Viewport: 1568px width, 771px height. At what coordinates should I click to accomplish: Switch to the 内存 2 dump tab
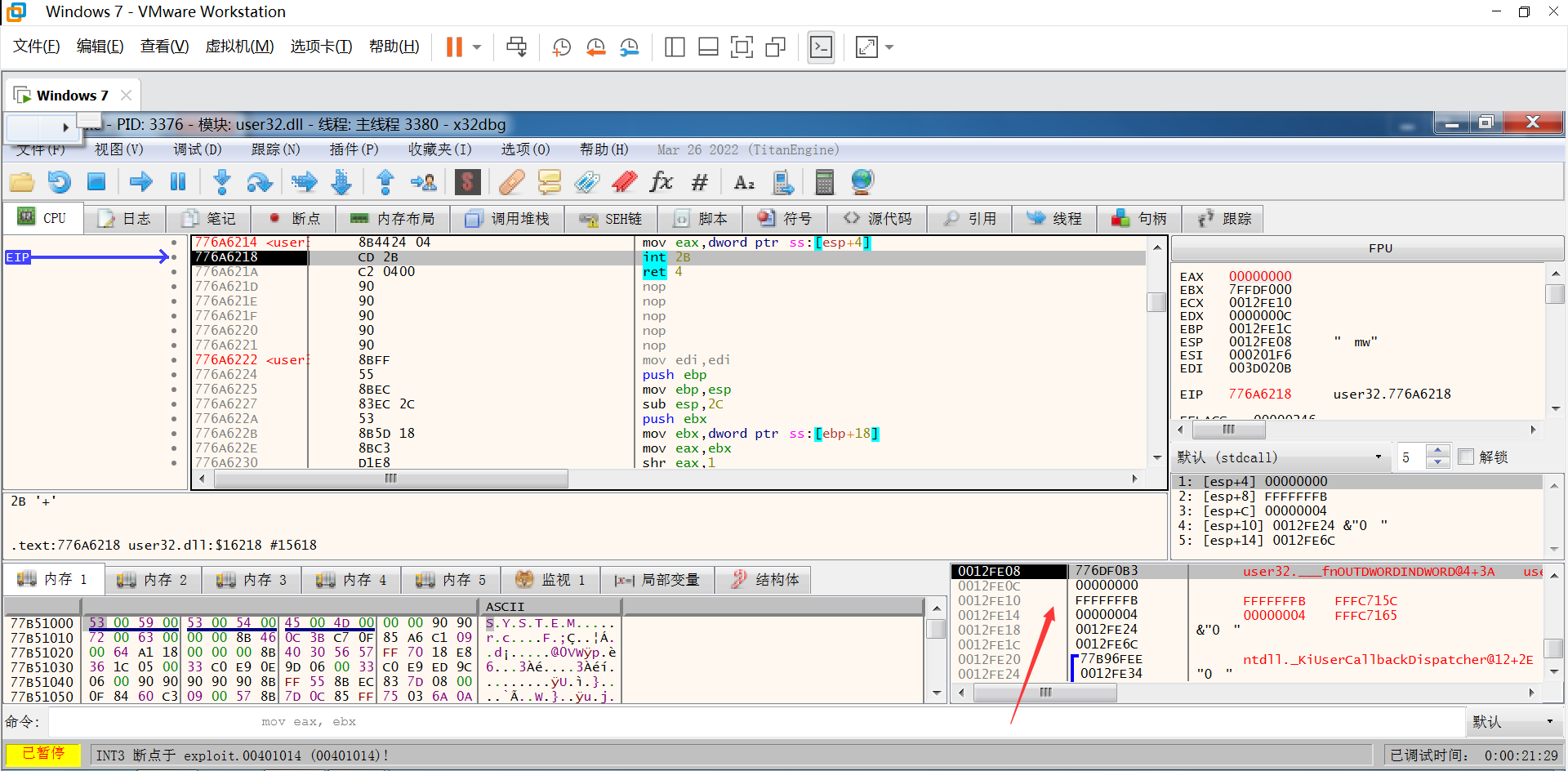pos(153,580)
